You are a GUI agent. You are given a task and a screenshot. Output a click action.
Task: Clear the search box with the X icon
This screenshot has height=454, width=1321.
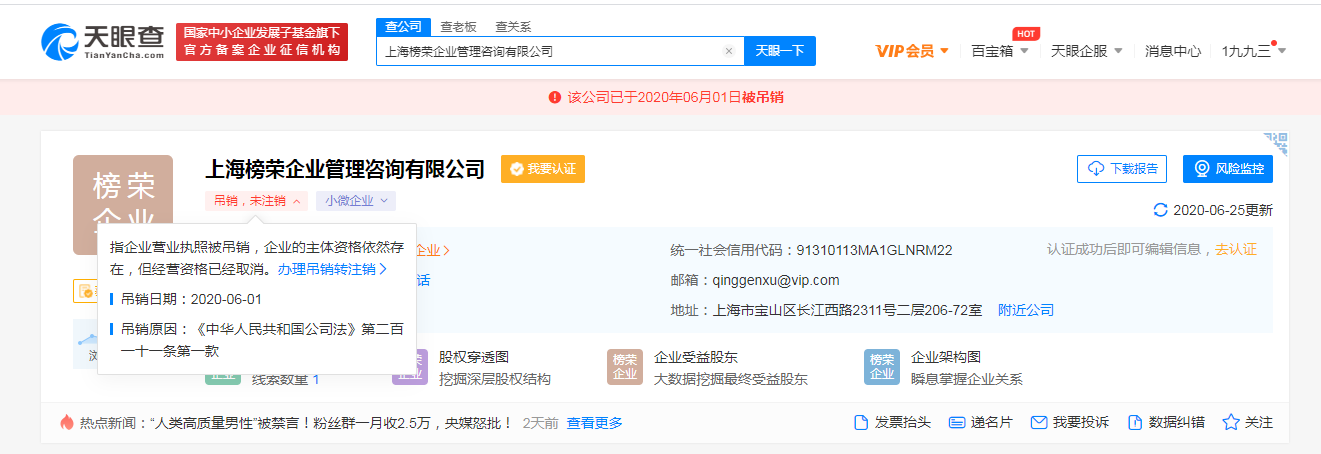click(x=729, y=51)
